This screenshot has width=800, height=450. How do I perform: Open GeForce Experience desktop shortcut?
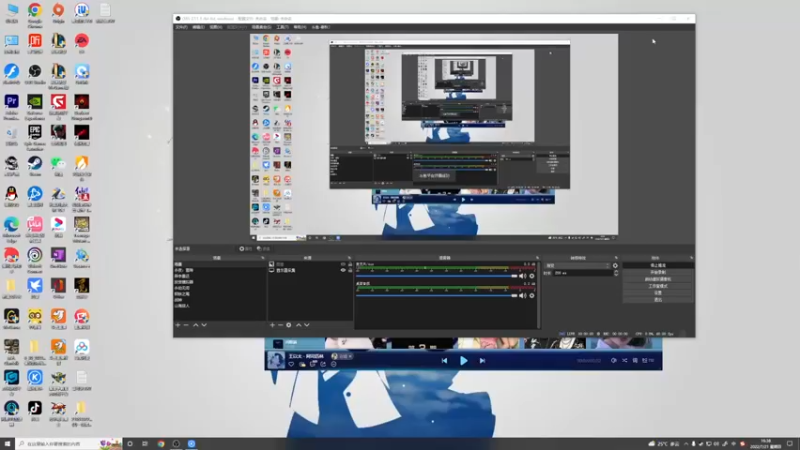[35, 107]
